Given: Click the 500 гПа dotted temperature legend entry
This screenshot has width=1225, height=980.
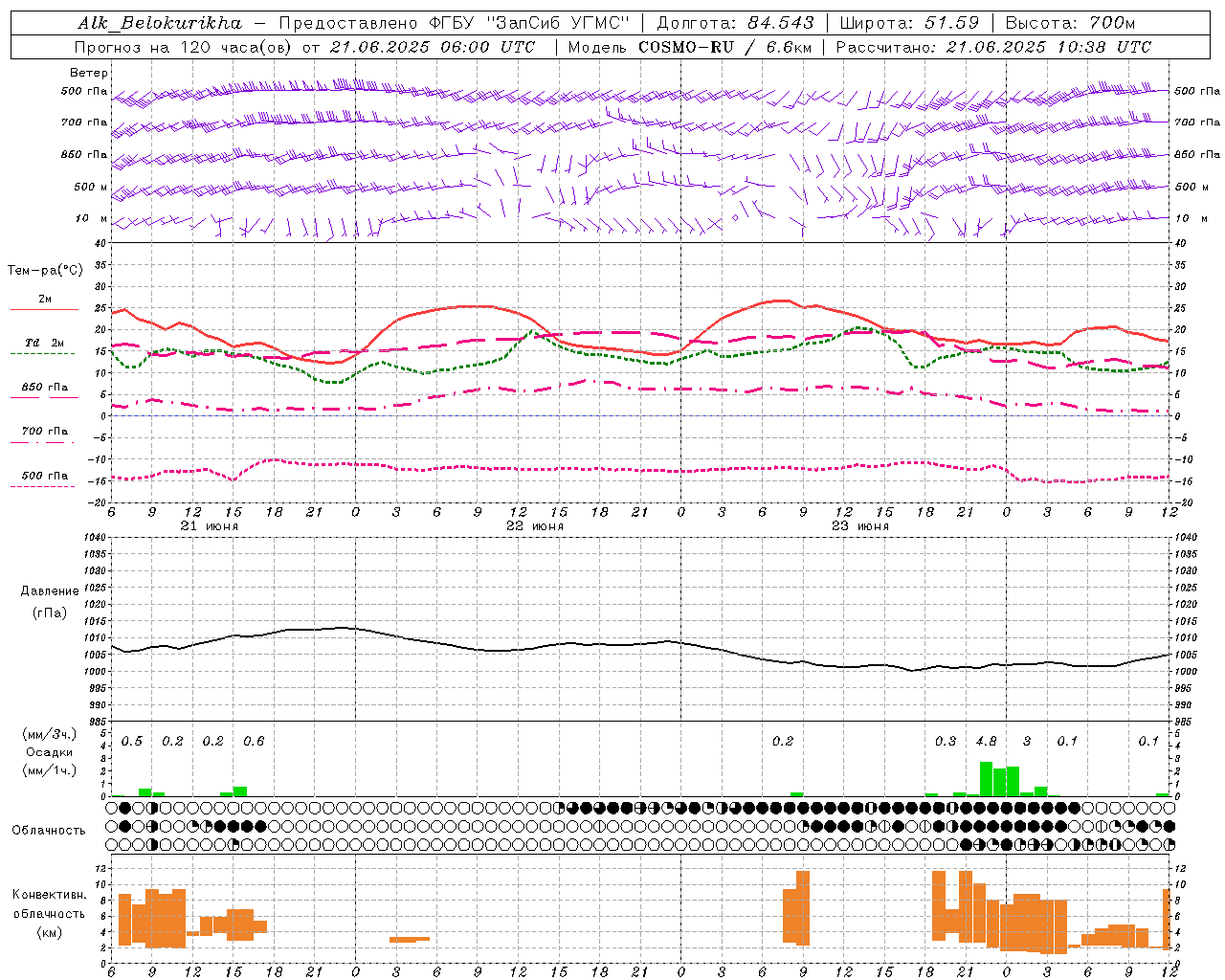Looking at the screenshot, I should (x=44, y=476).
